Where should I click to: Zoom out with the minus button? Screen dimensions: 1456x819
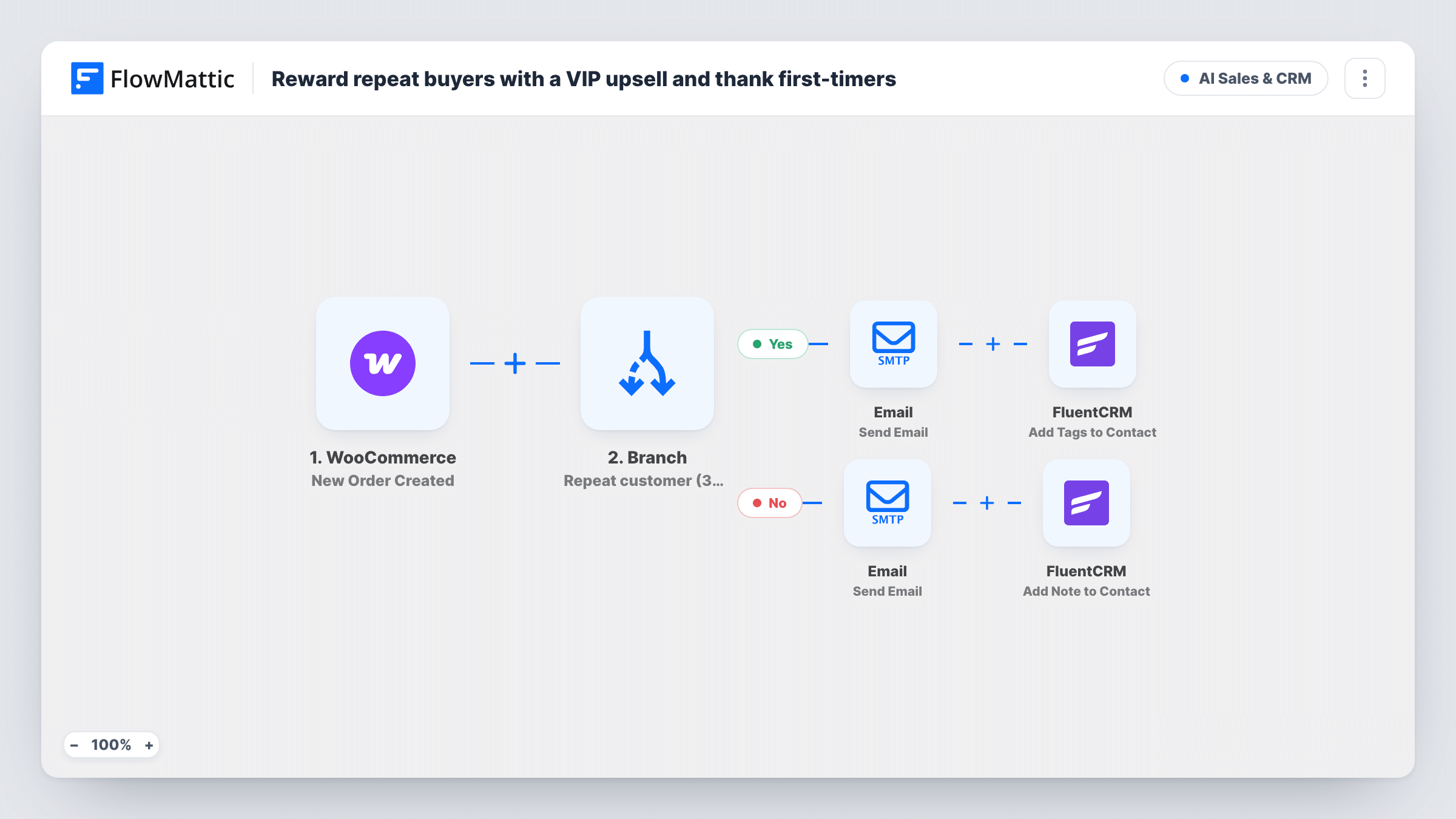point(74,745)
